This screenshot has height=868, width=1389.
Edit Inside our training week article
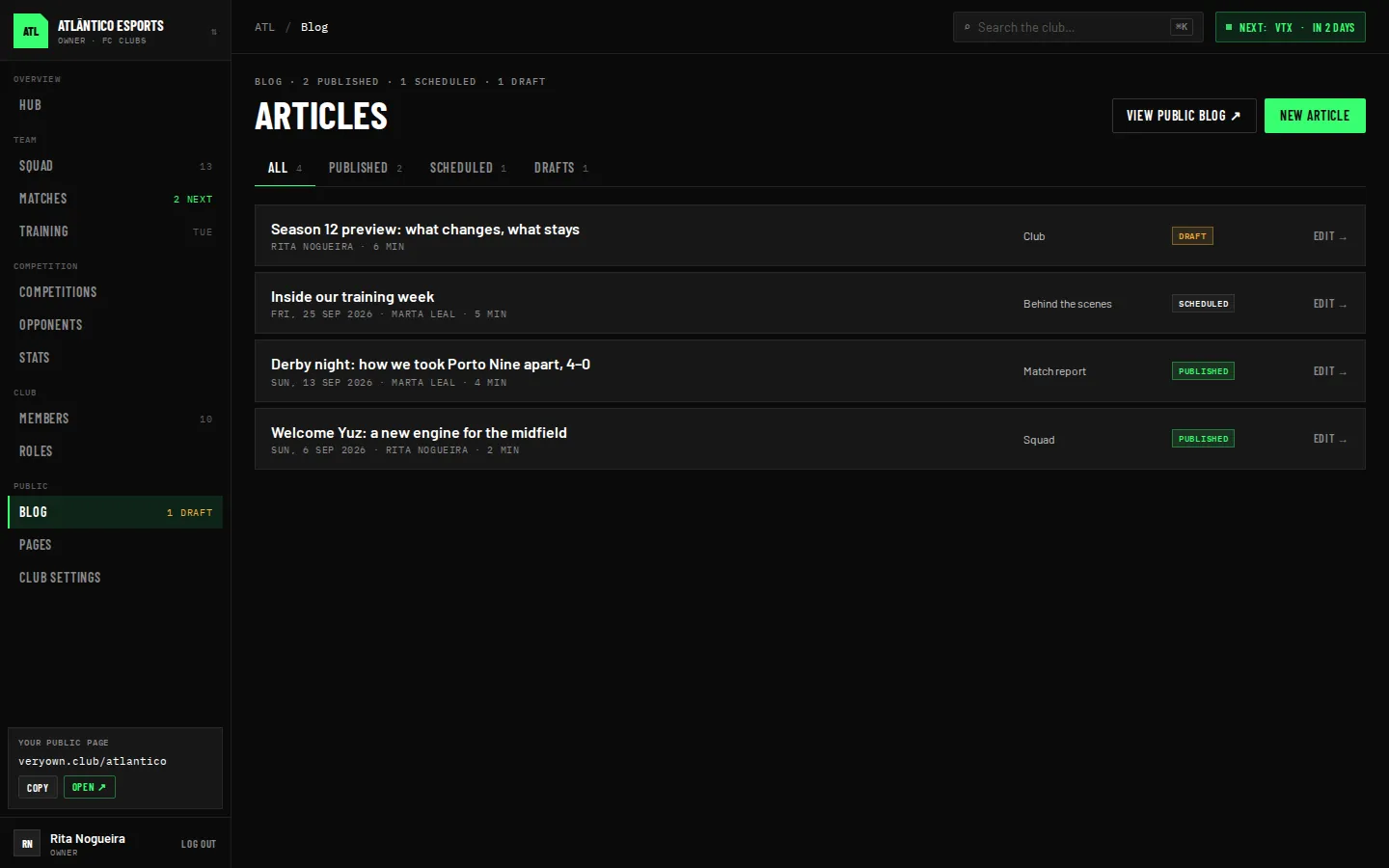(x=1329, y=304)
